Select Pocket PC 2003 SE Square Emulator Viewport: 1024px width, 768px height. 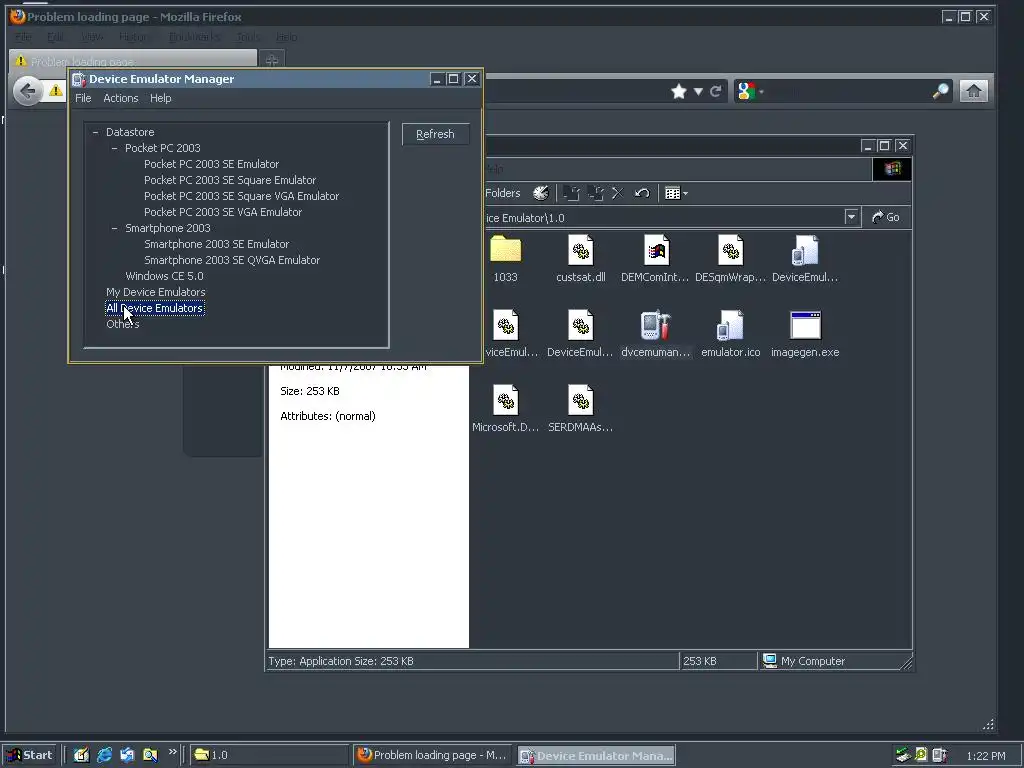pyautogui.click(x=230, y=180)
